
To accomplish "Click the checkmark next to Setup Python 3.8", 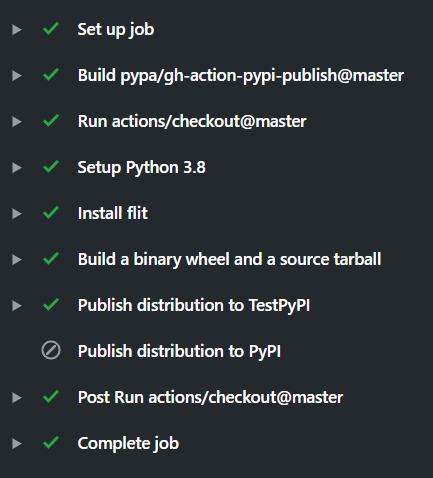I will coord(51,167).
